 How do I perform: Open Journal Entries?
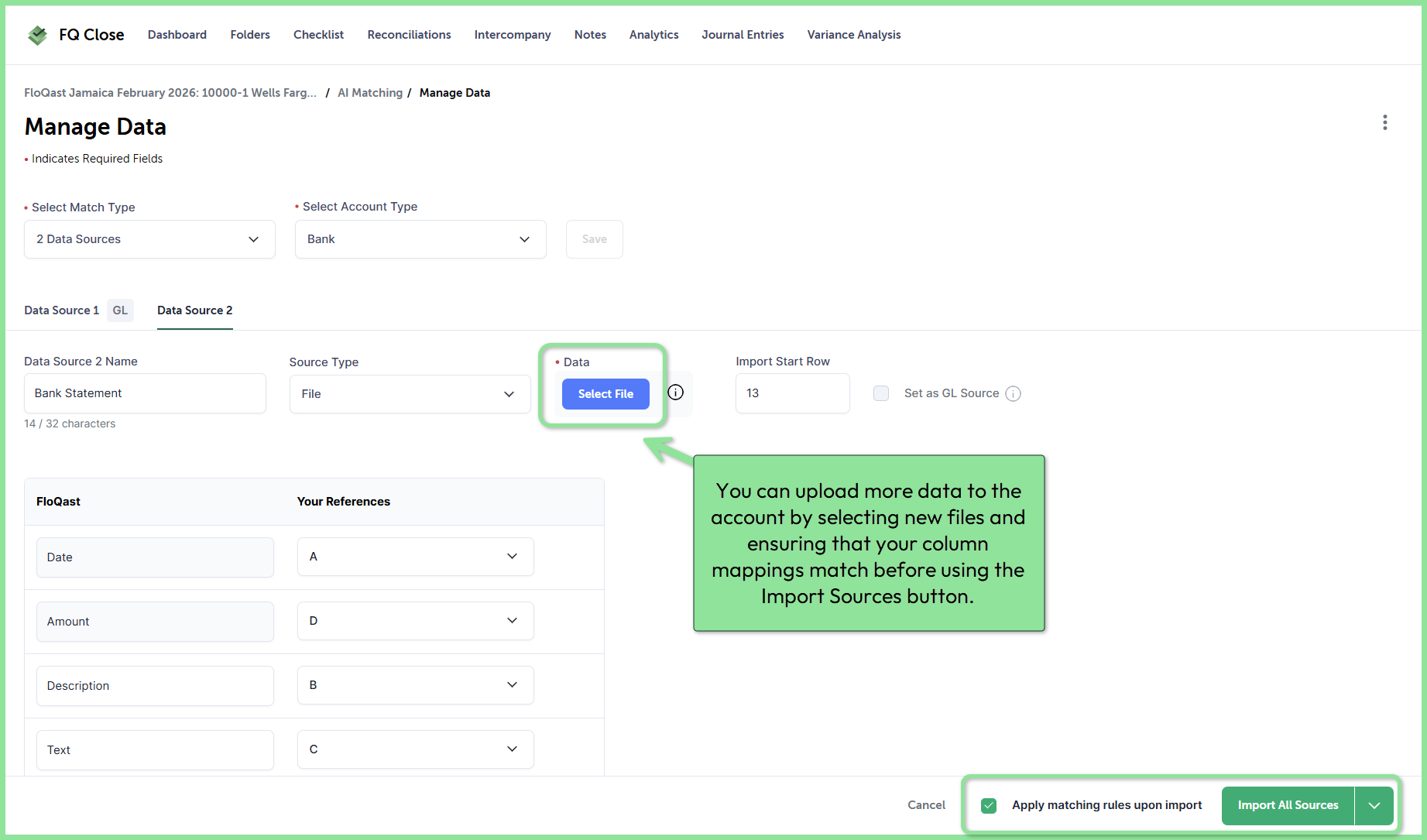743,35
